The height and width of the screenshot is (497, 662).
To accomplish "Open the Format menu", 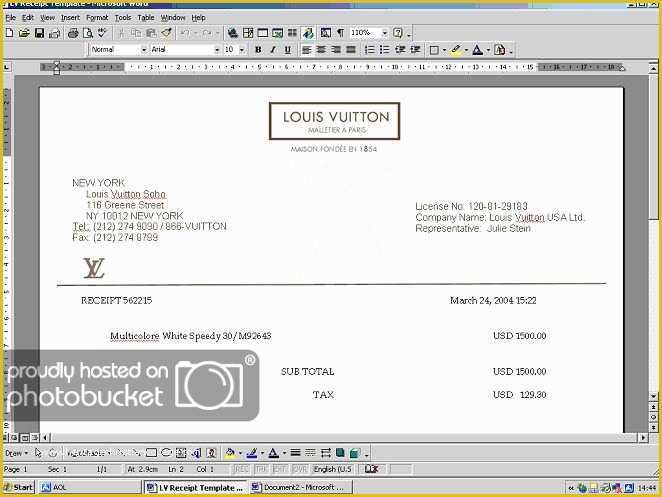I will [x=97, y=18].
